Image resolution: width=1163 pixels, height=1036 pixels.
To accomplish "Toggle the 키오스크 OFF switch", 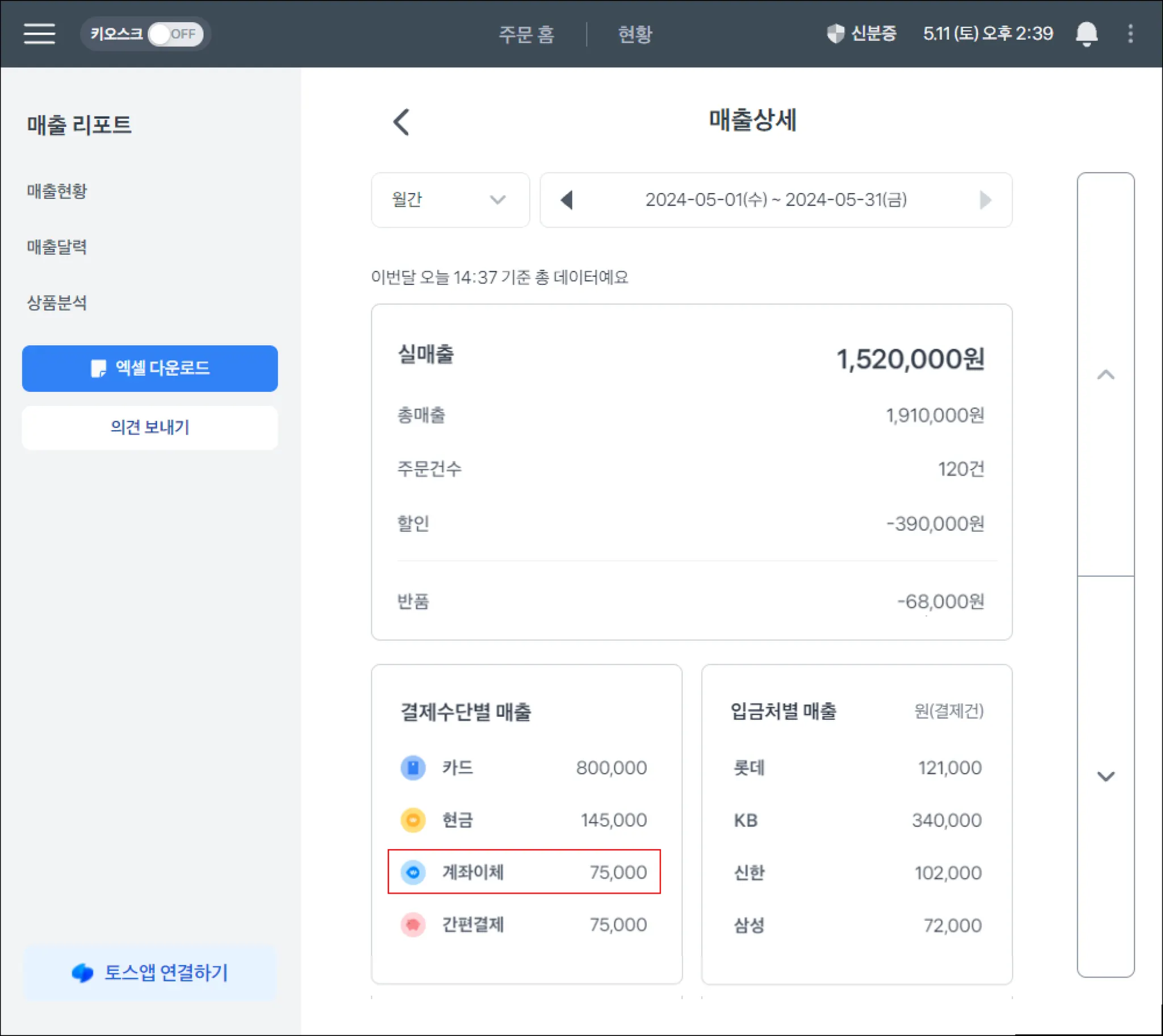I will pos(174,34).
